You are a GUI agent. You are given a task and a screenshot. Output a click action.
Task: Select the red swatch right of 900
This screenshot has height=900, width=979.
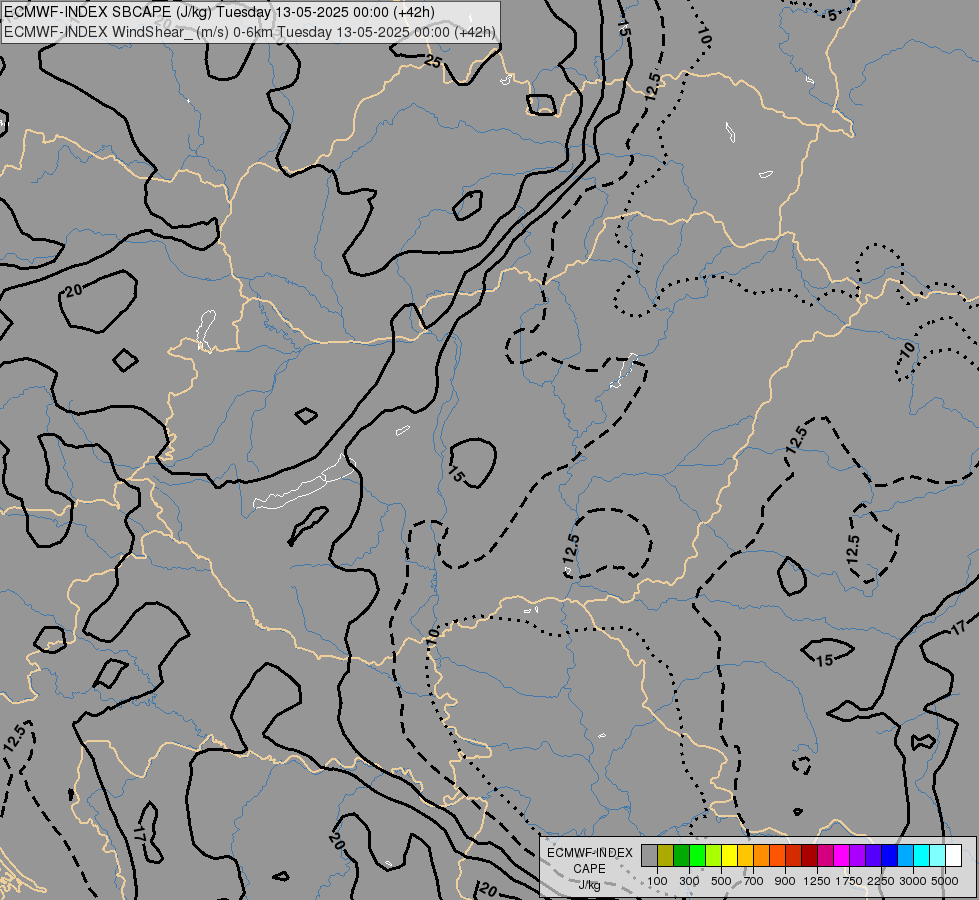(x=794, y=856)
